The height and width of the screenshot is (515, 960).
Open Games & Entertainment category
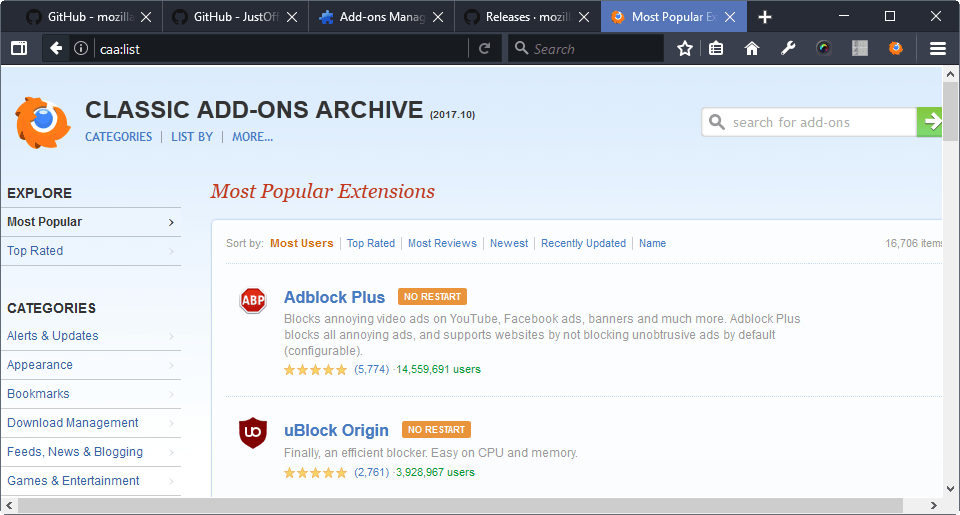(x=91, y=481)
